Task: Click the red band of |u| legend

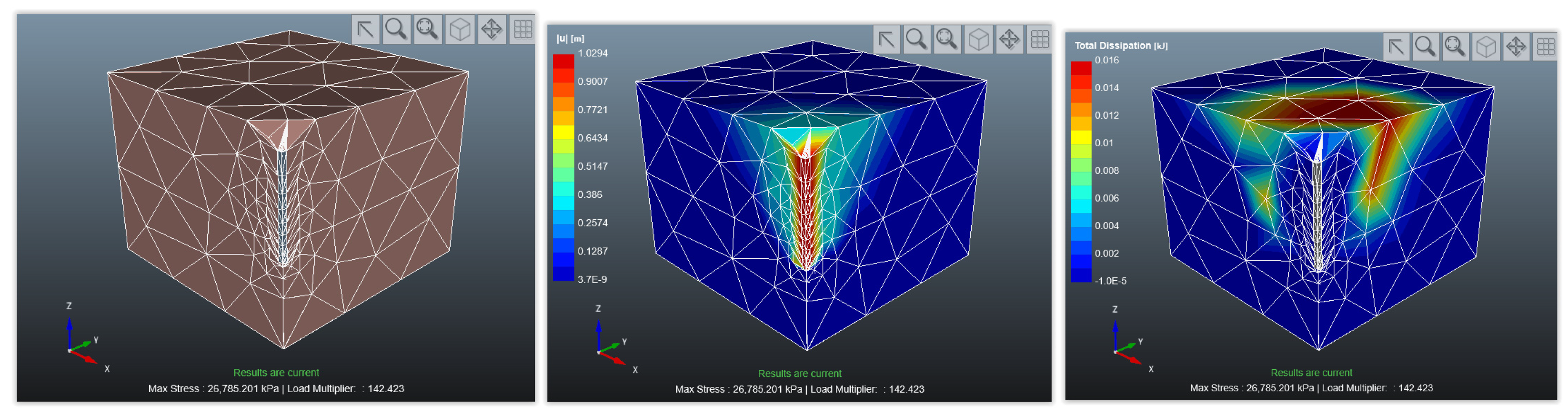Action: point(563,62)
